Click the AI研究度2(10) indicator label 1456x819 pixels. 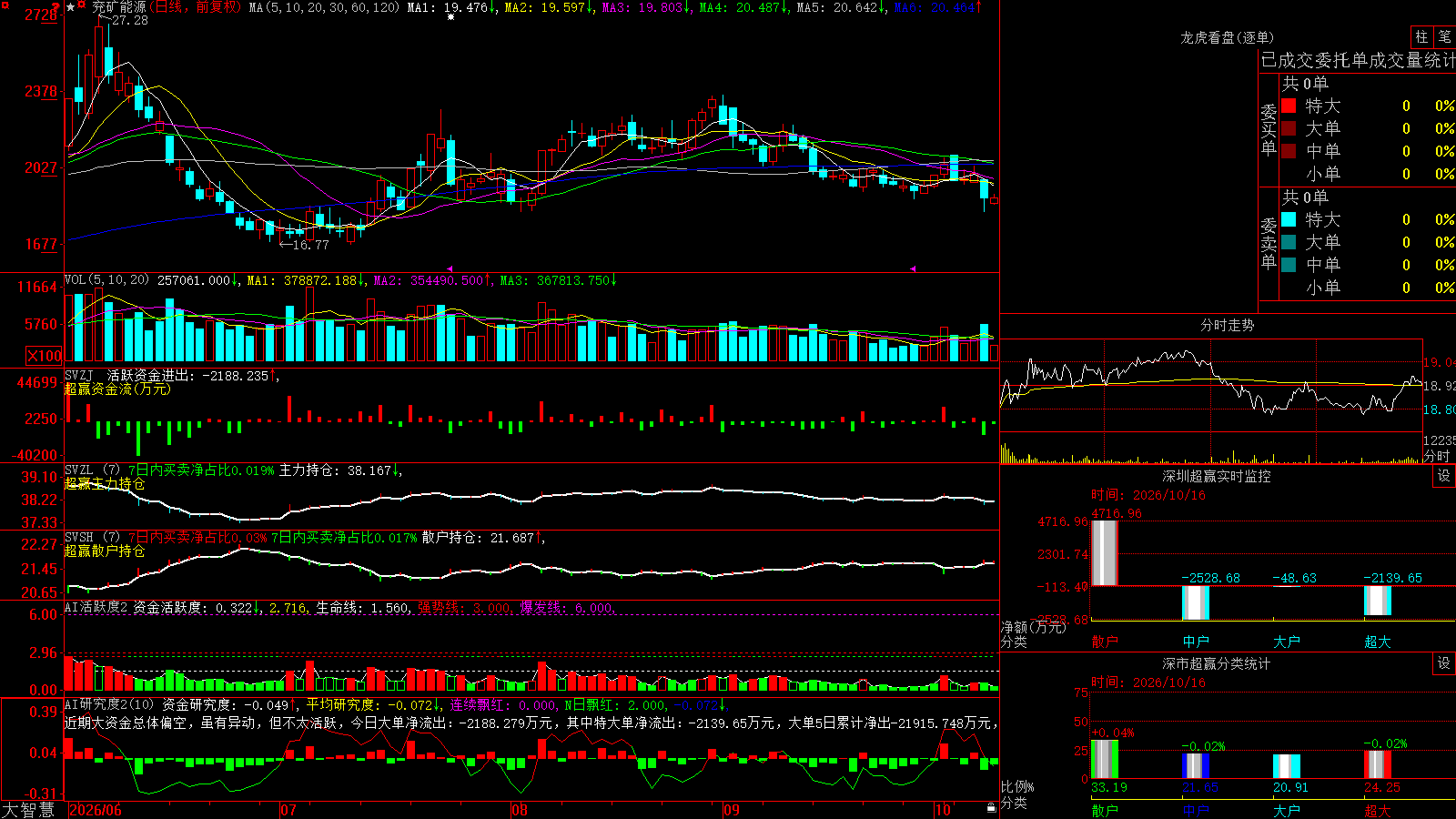click(109, 704)
